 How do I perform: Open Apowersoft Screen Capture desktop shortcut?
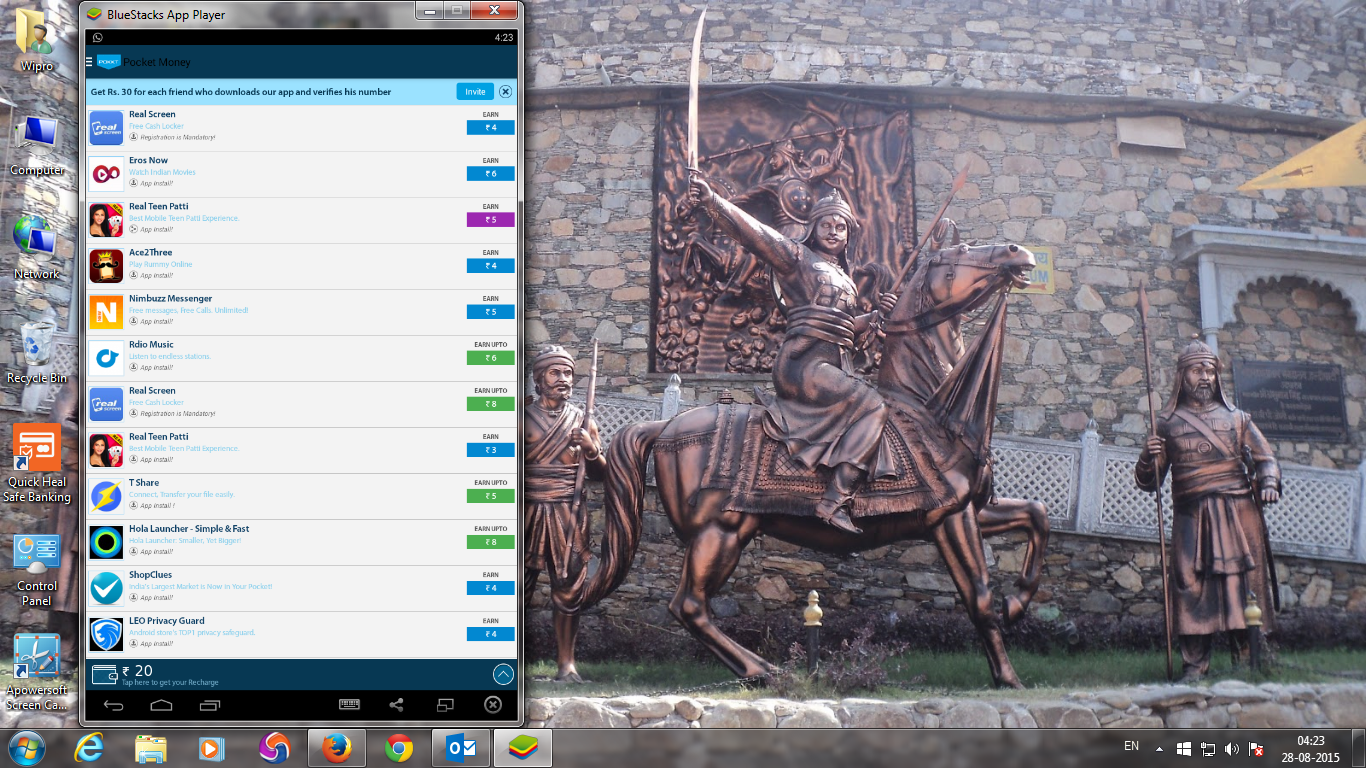coord(37,672)
